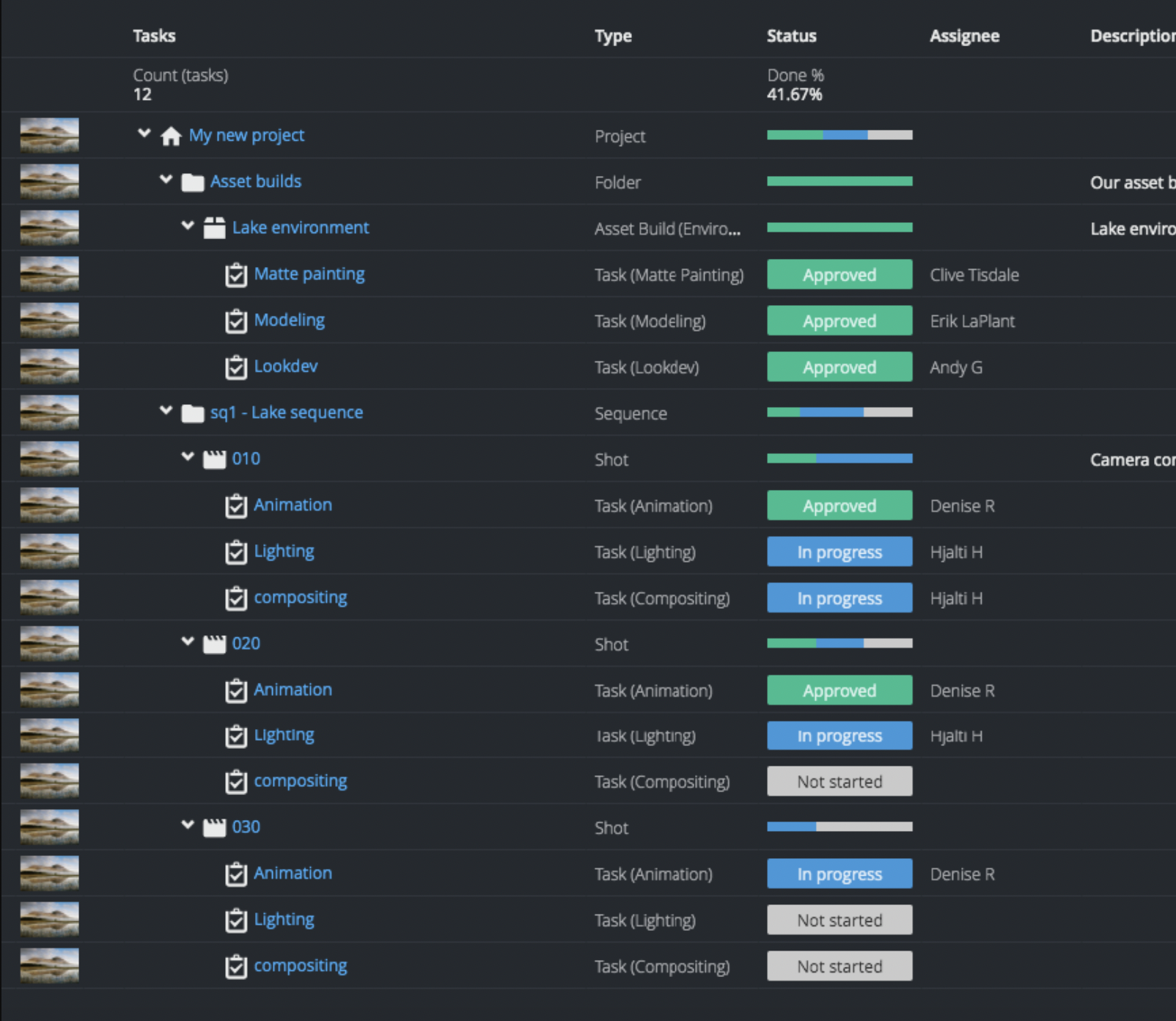The image size is (1176, 1021).
Task: Click the thumbnail in the Lake environment row
Action: [x=49, y=227]
